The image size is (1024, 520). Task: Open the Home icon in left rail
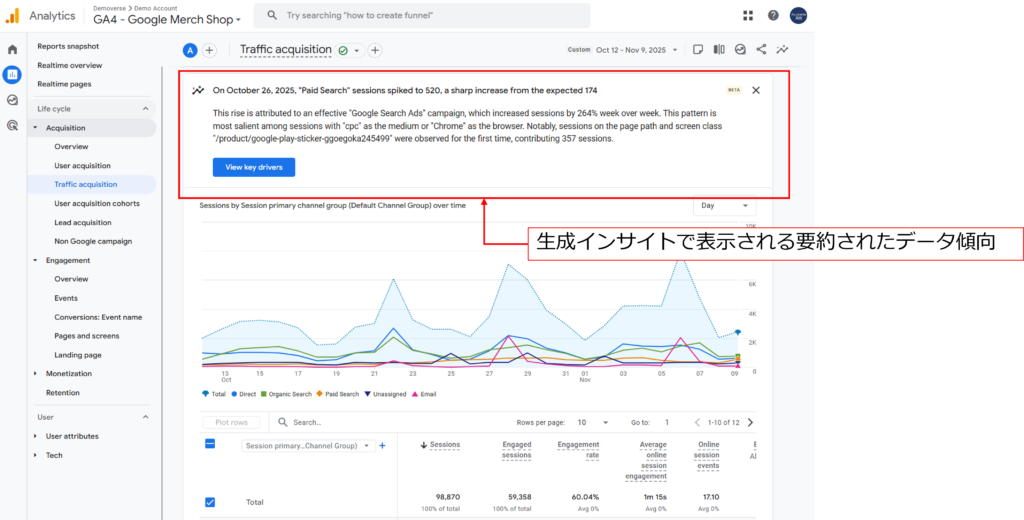click(x=12, y=49)
